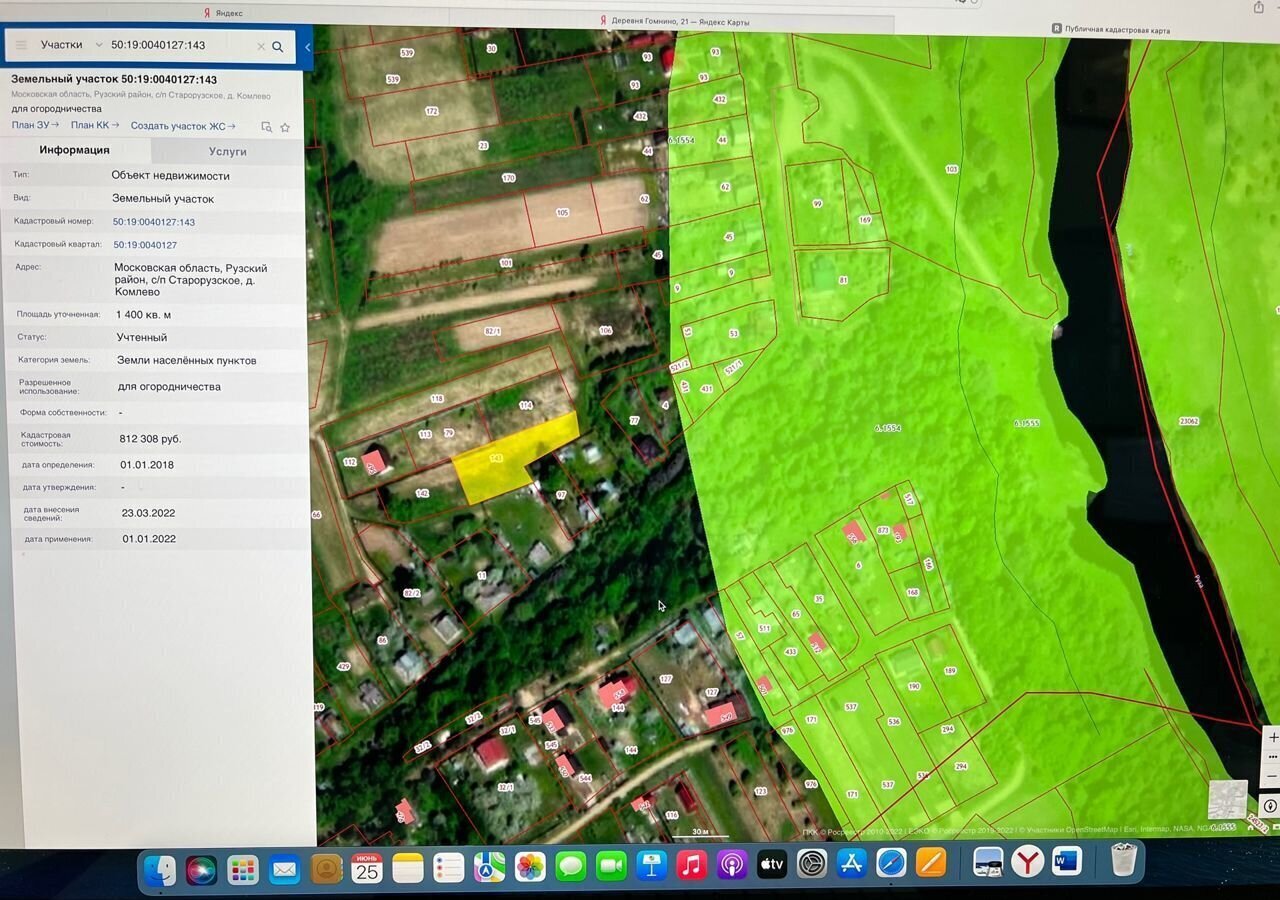Click the cadastral value 812 308 руб.
Screen dimensions: 1280x900
[151, 439]
